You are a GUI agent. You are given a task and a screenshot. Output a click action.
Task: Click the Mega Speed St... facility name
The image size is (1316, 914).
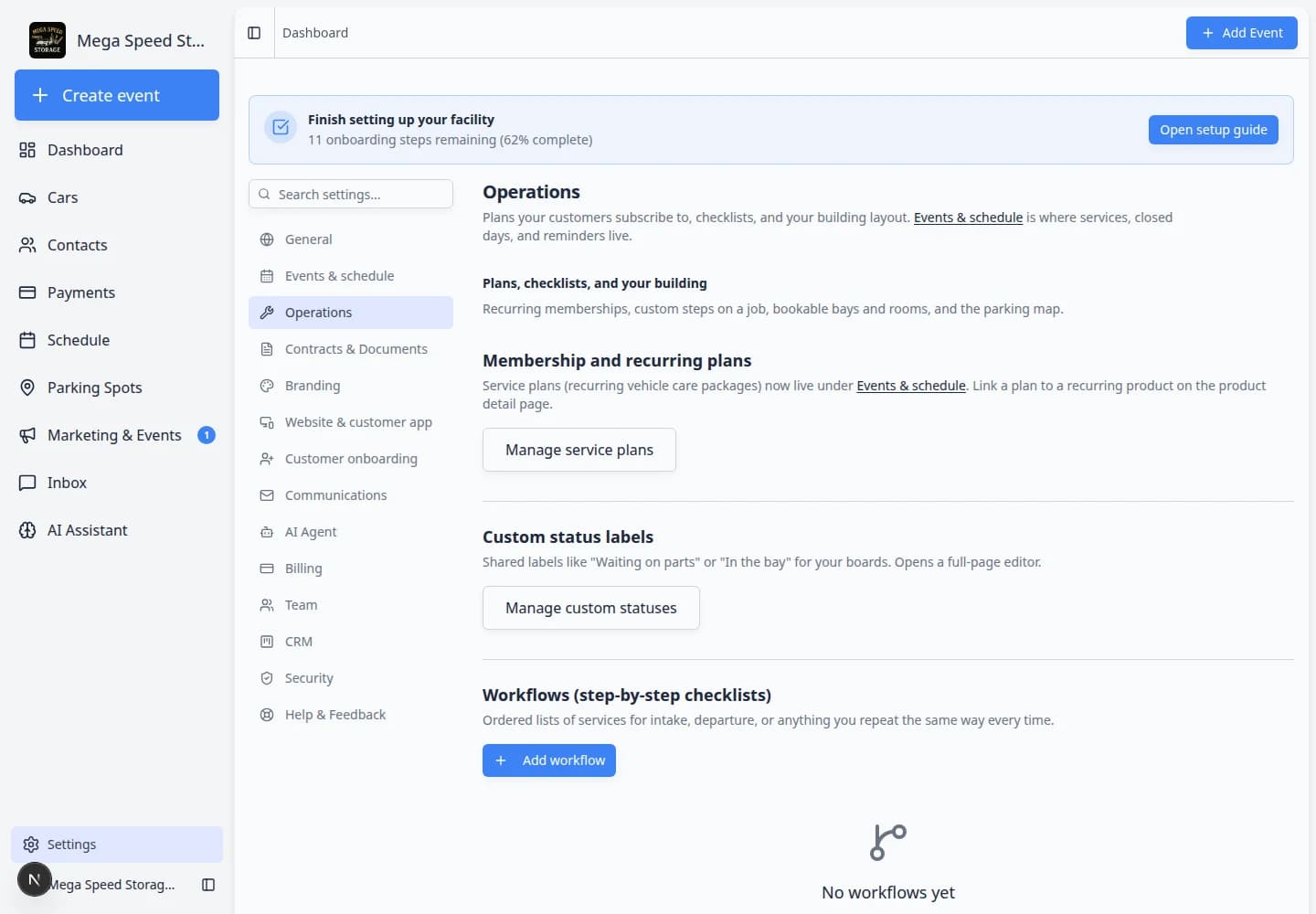(141, 40)
